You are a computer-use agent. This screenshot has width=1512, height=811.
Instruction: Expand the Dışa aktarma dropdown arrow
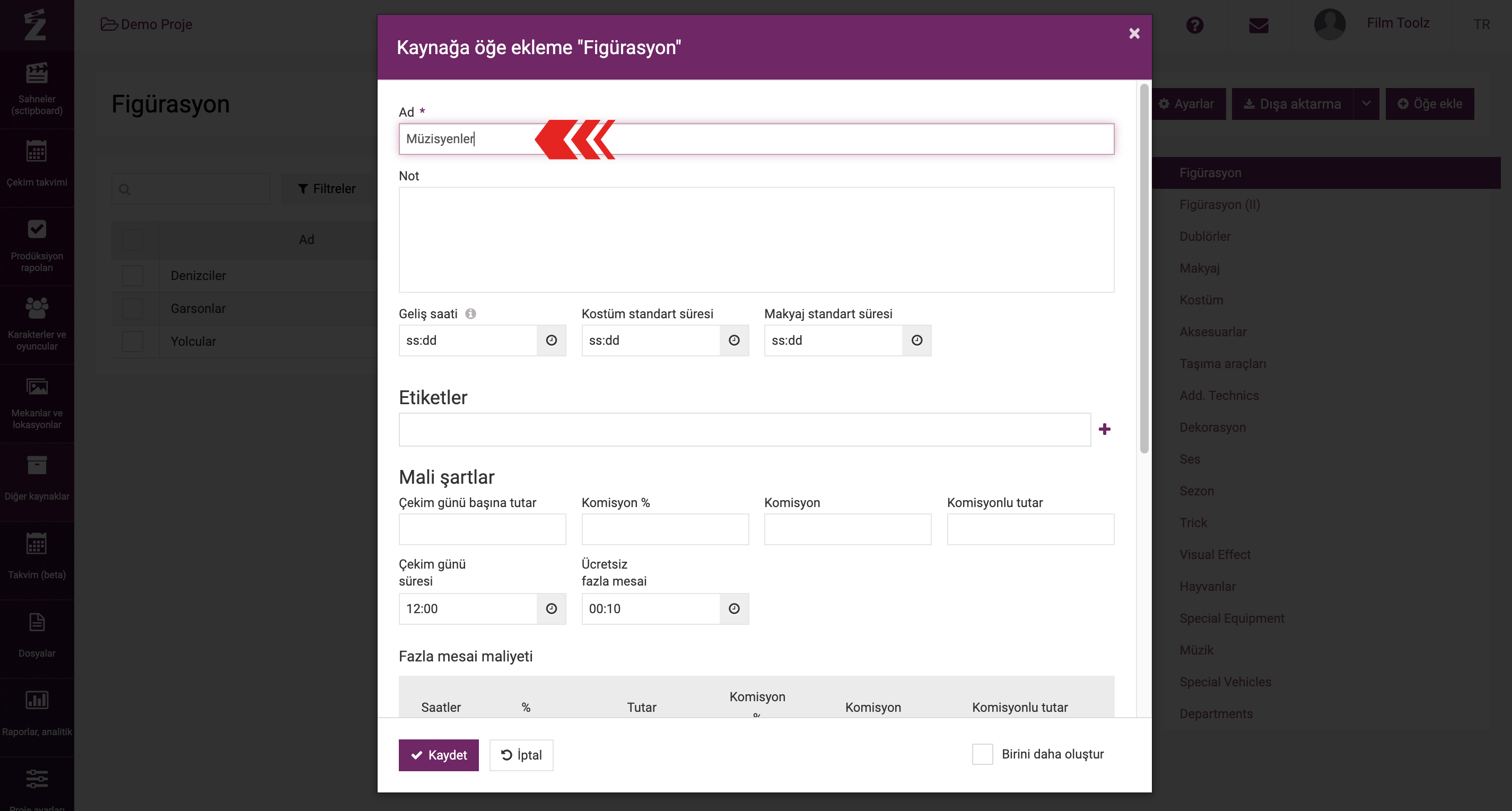(x=1366, y=104)
